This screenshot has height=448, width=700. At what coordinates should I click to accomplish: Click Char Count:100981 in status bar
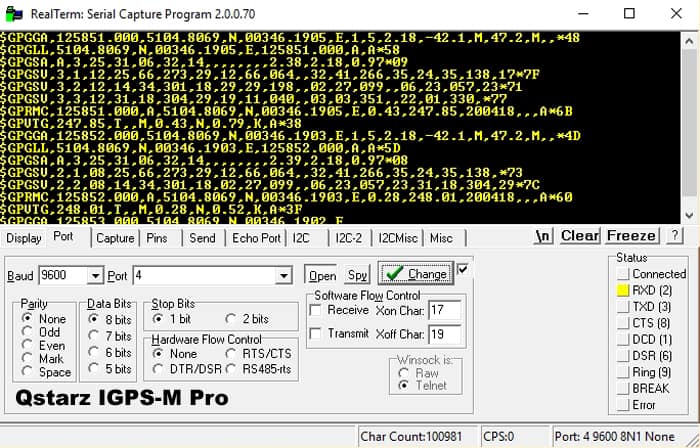coord(411,436)
